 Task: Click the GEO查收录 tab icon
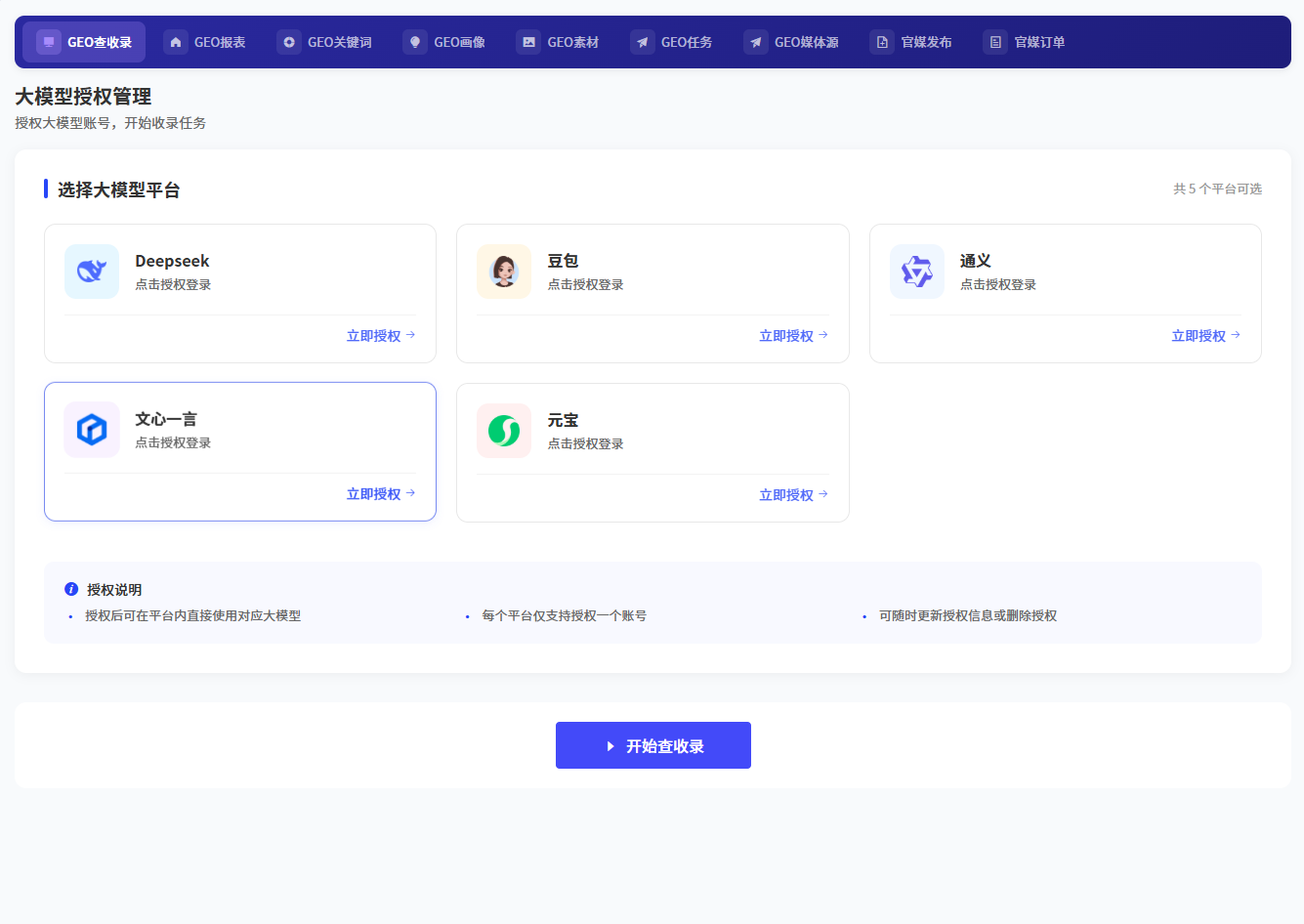click(49, 42)
